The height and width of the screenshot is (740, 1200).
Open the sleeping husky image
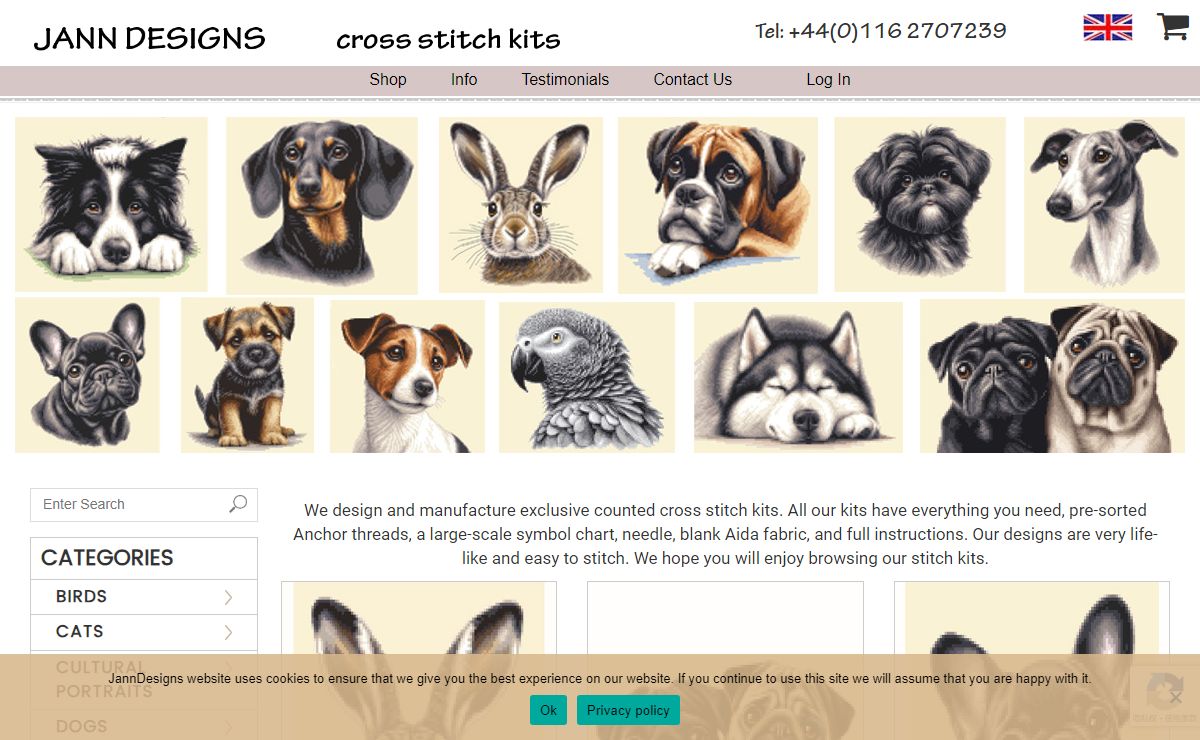coord(798,377)
